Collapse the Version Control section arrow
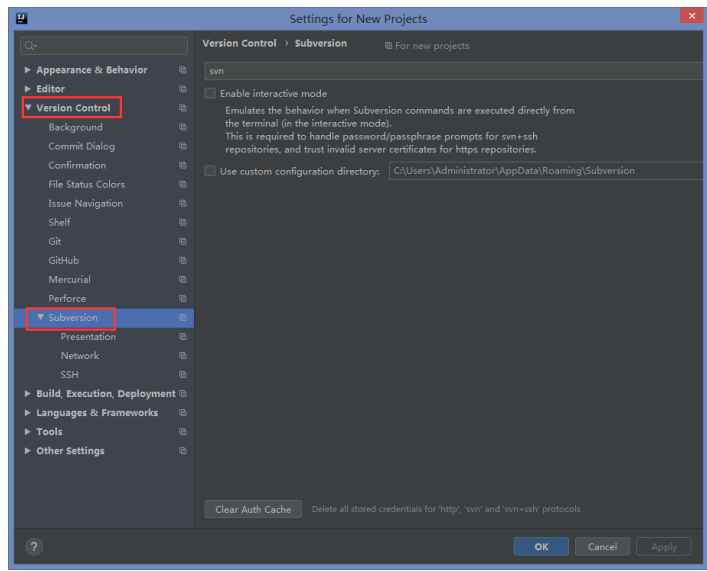Screen dimensions: 707x571 pos(28,107)
